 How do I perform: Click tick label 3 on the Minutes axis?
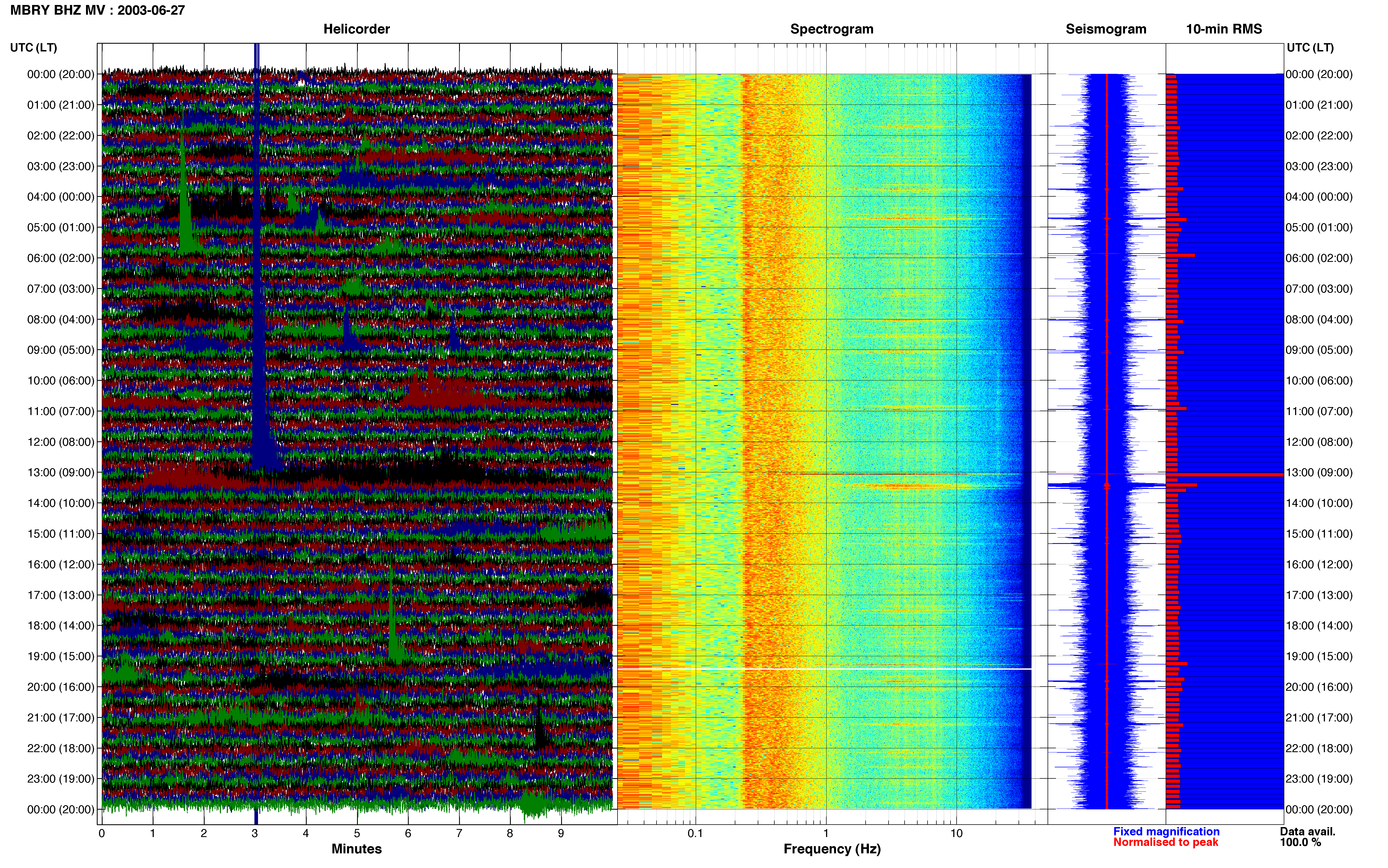coord(255,833)
